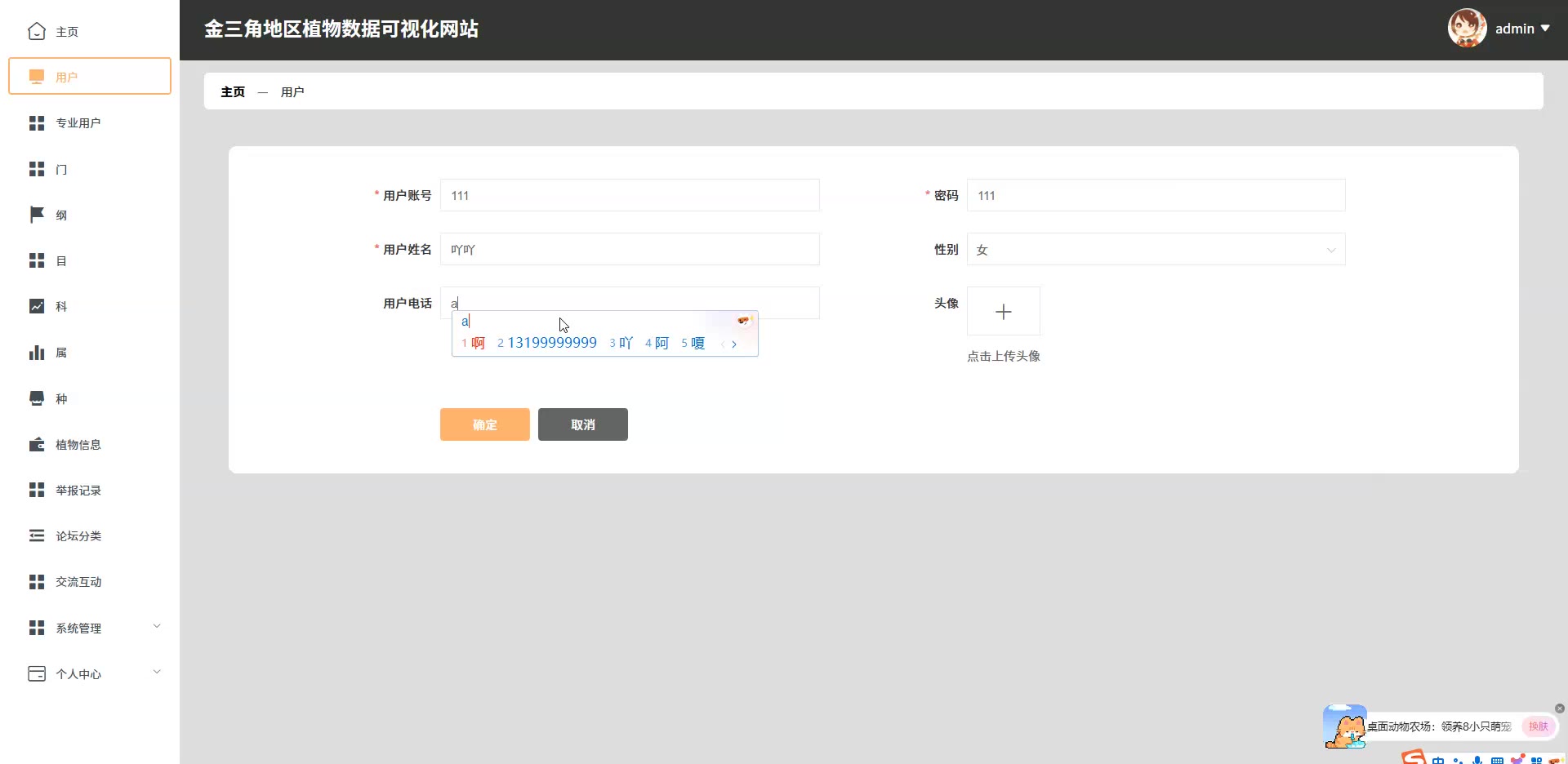The width and height of the screenshot is (1568, 764).
Task: Click the admin username text
Action: pyautogui.click(x=1515, y=29)
